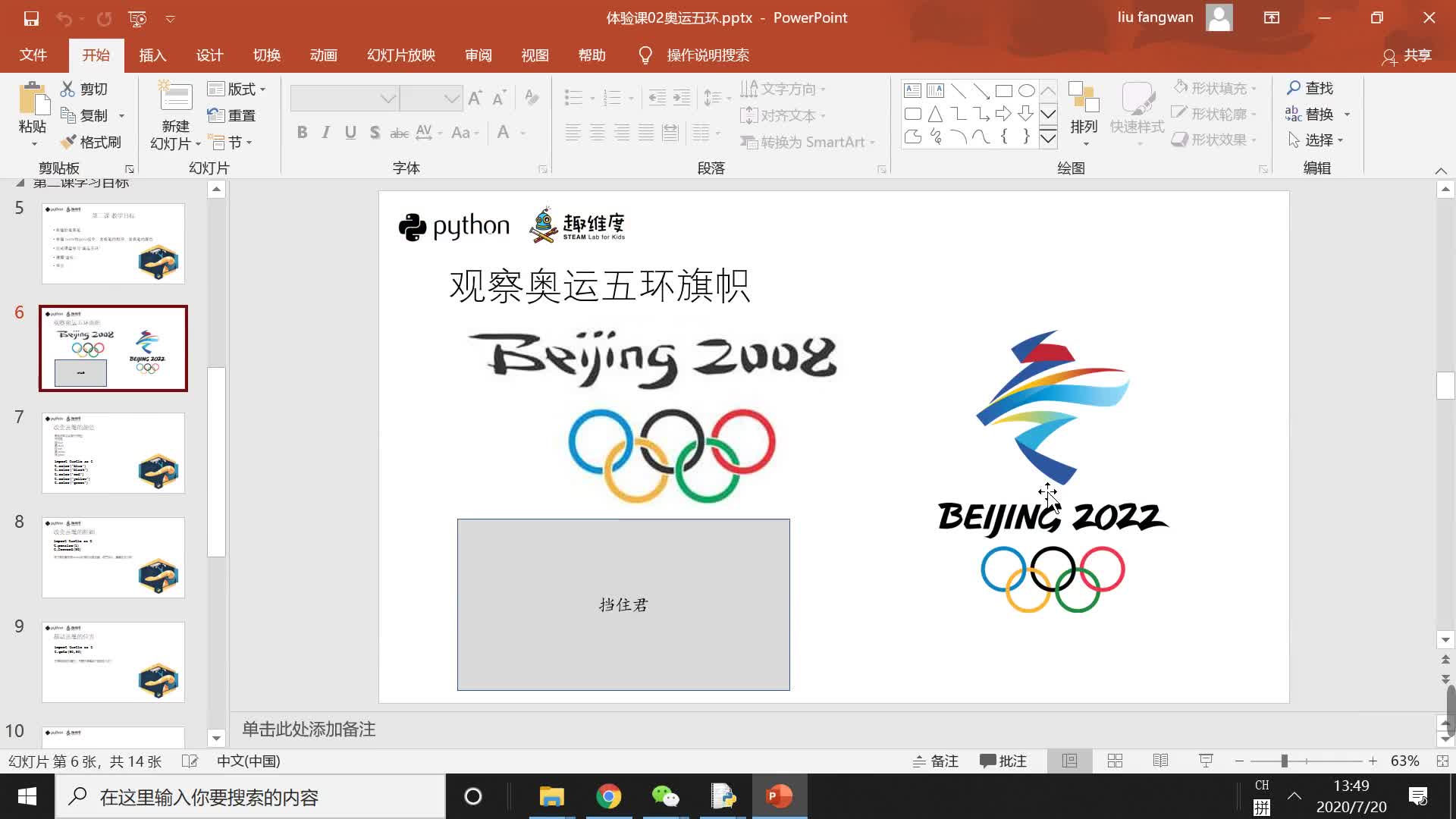Click the Cut scissors button
This screenshot has height=819, width=1456.
coord(84,89)
